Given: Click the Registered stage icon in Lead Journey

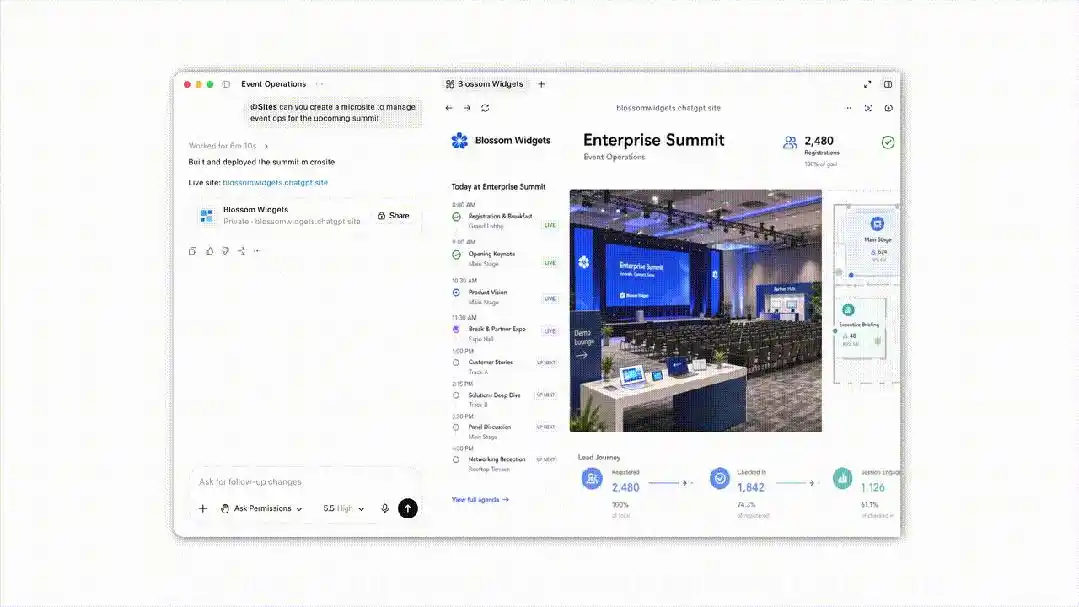Looking at the screenshot, I should (592, 478).
